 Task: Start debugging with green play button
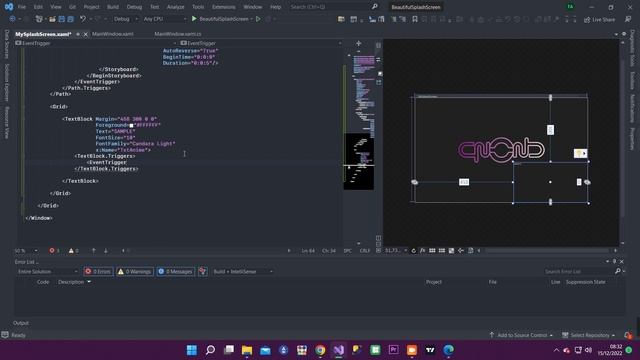pyautogui.click(x=194, y=19)
